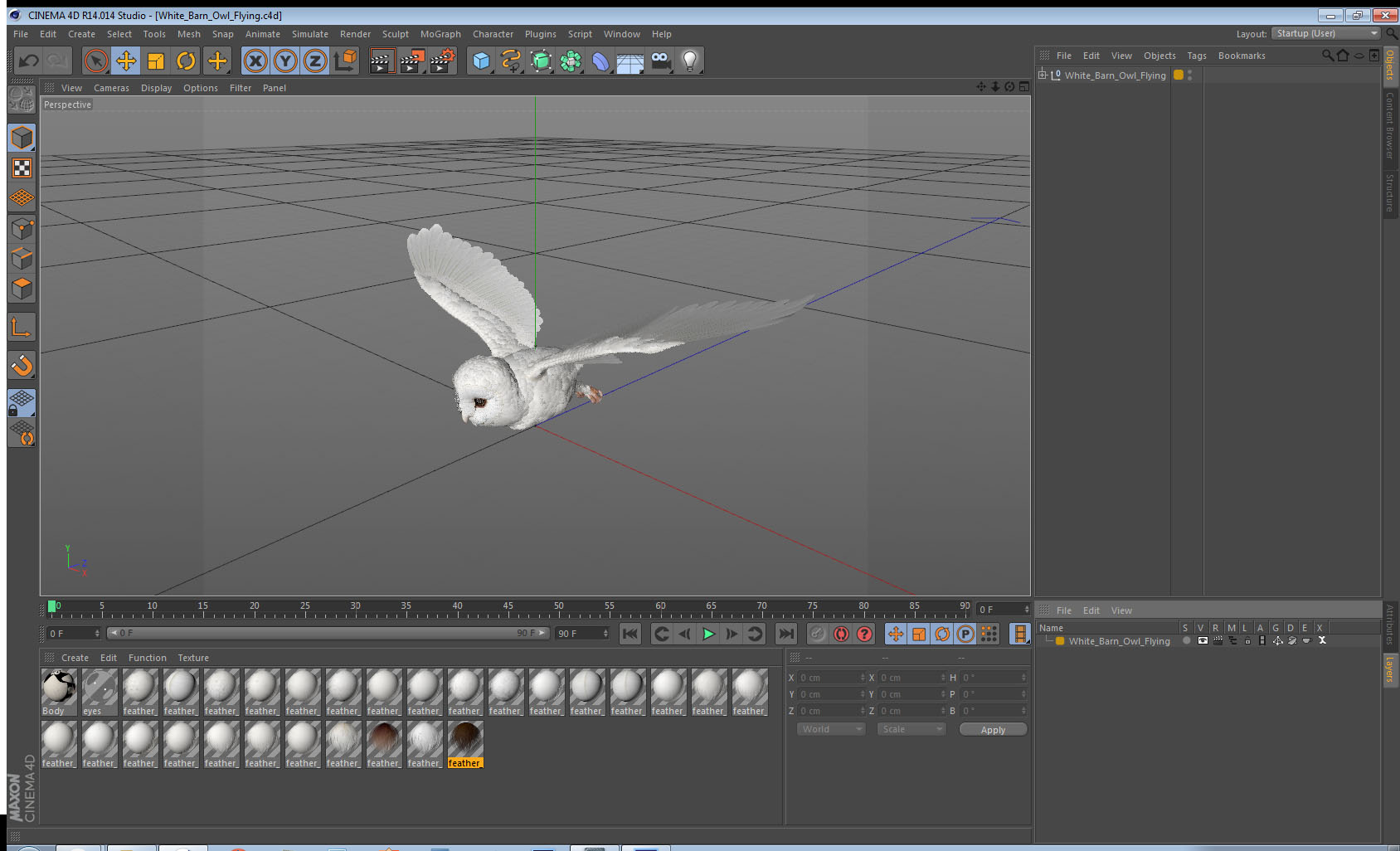Toggle Autokeying red circular button
Image resolution: width=1400 pixels, height=851 pixels.
841,634
